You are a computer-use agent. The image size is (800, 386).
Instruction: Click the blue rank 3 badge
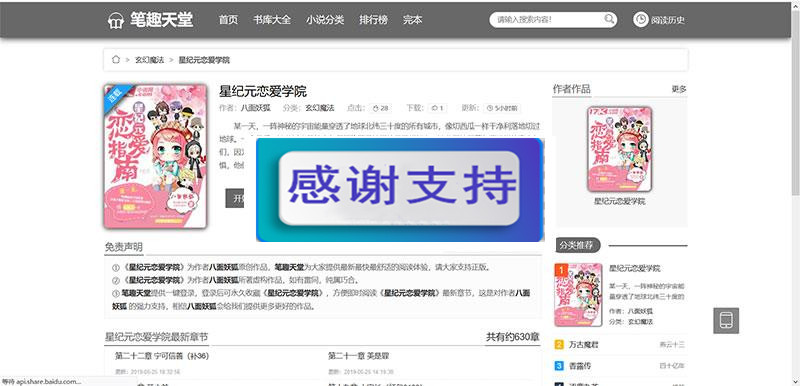coord(559,366)
